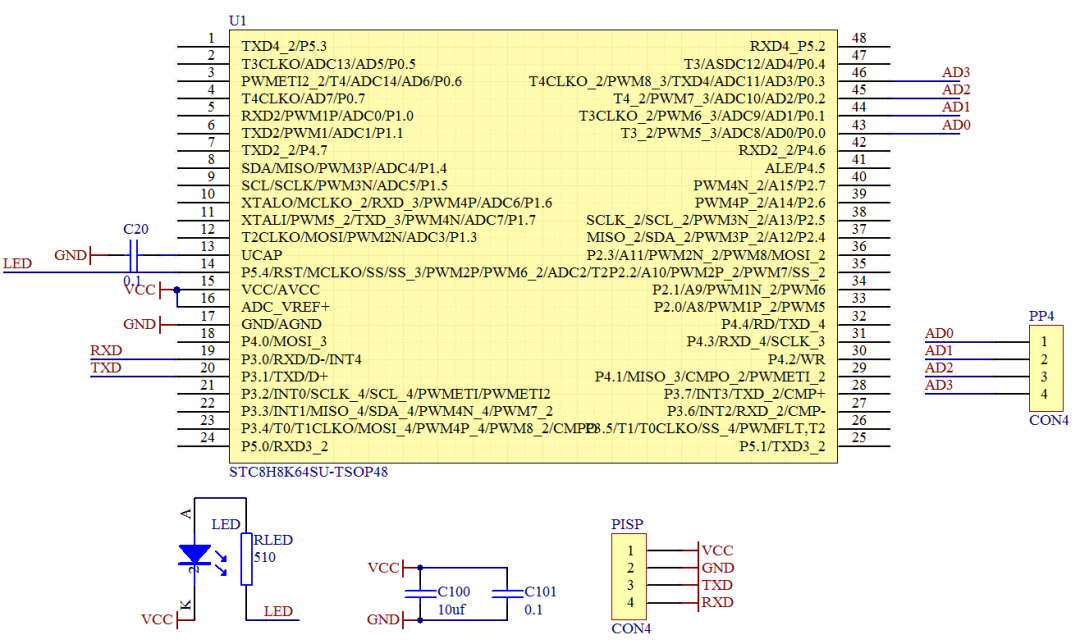Screen dimensions: 1080x644
Task: Click the LED net label on pin 14 wire
Action: (17, 264)
